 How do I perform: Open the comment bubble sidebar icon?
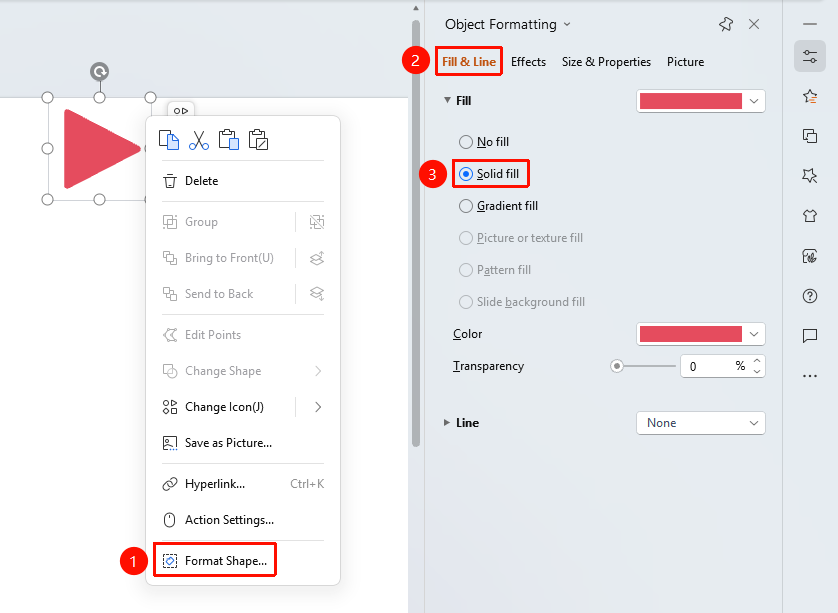(810, 336)
